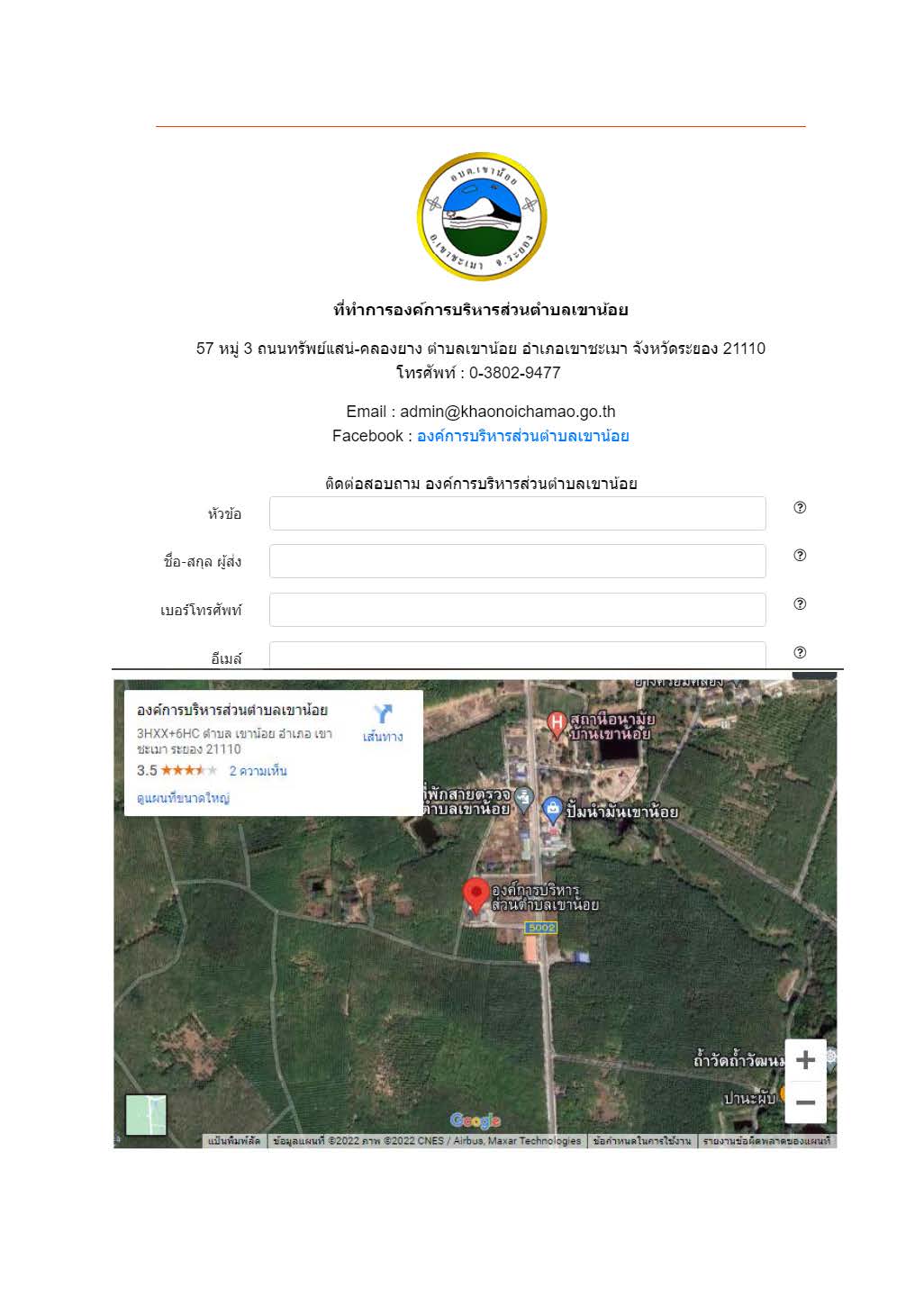Click the map label องค์การบริหารส่วนตำบลเขาน้อย beside pin

[545, 897]
